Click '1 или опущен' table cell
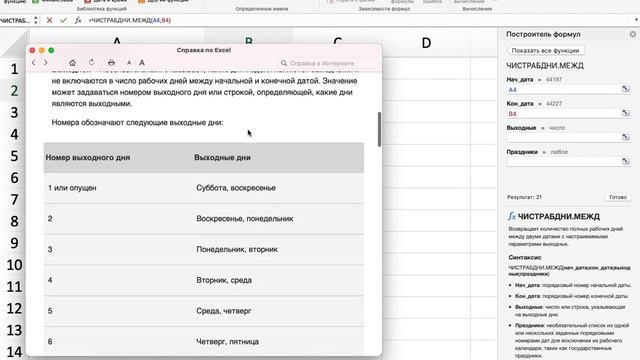 click(72, 188)
